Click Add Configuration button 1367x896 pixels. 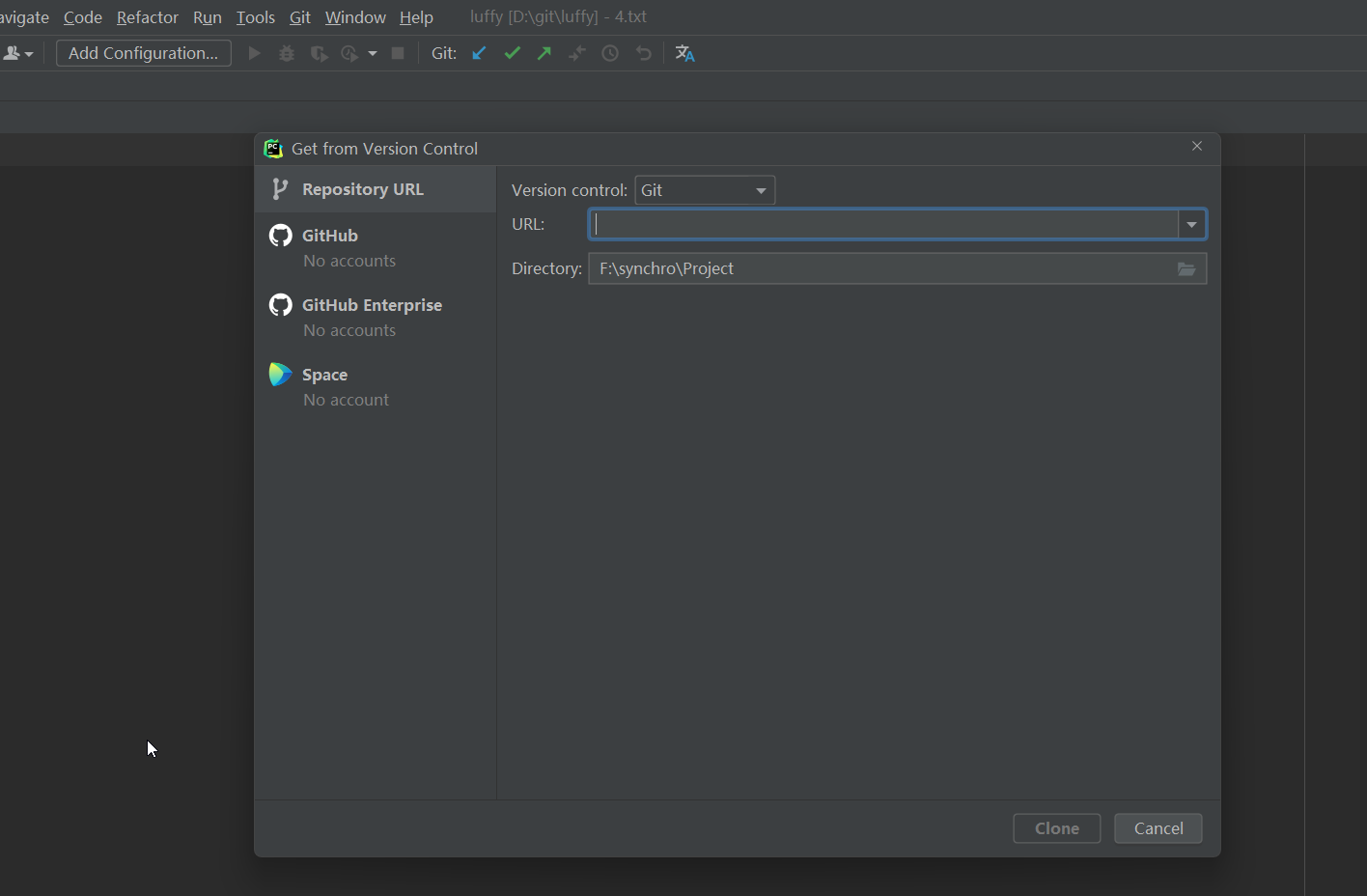(144, 53)
